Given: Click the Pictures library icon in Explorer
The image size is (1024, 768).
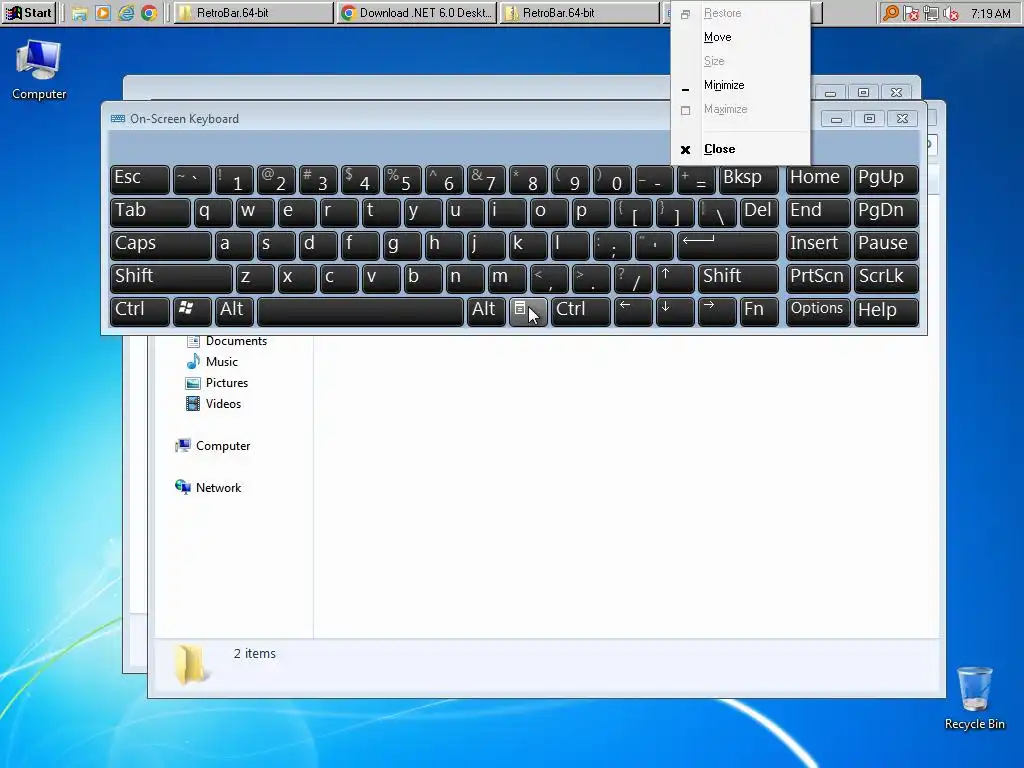Looking at the screenshot, I should click(193, 383).
